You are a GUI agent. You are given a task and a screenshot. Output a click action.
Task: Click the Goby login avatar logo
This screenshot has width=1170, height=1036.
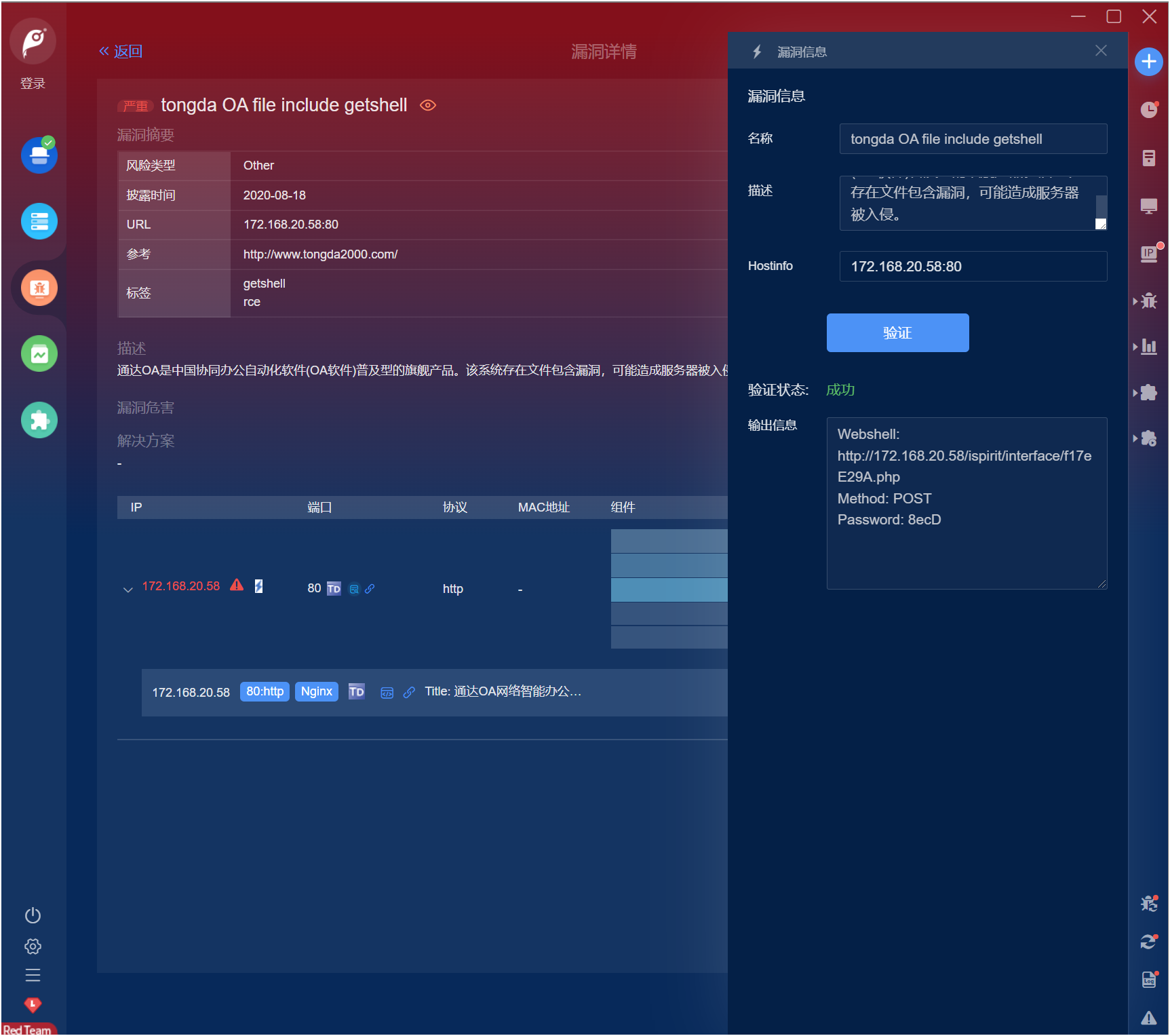(33, 41)
